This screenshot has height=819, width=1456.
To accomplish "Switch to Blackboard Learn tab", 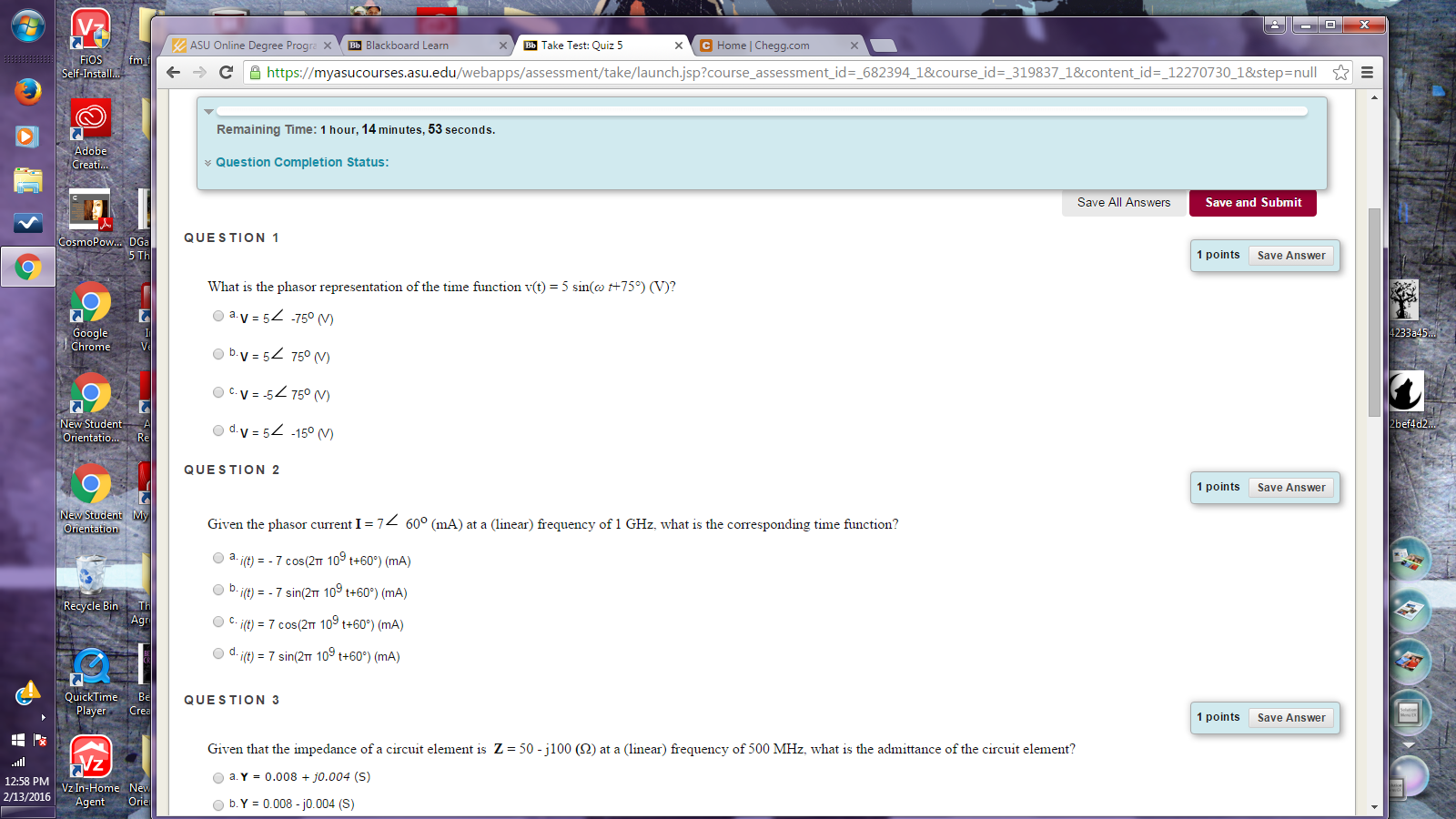I will coord(426,45).
